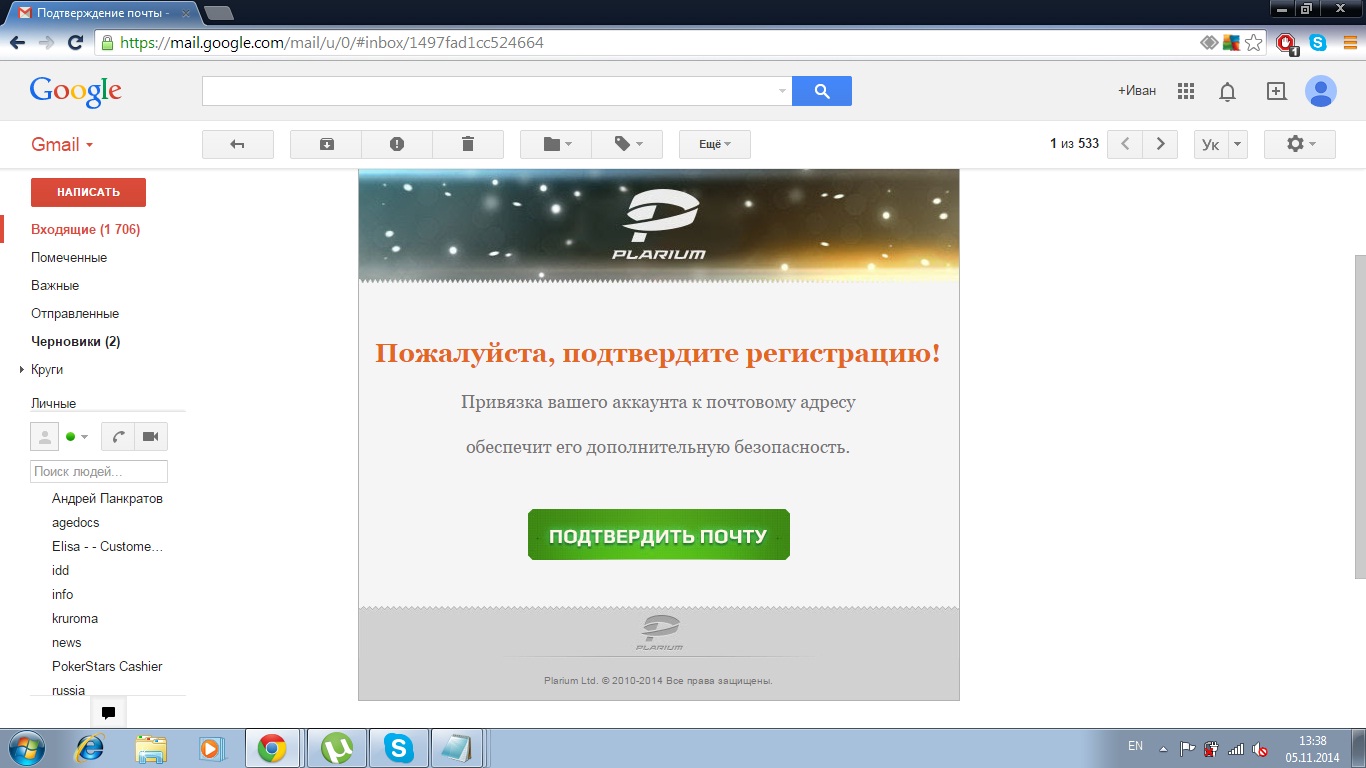Expand the Круги circles section
This screenshot has width=1366, height=768.
(x=22, y=370)
